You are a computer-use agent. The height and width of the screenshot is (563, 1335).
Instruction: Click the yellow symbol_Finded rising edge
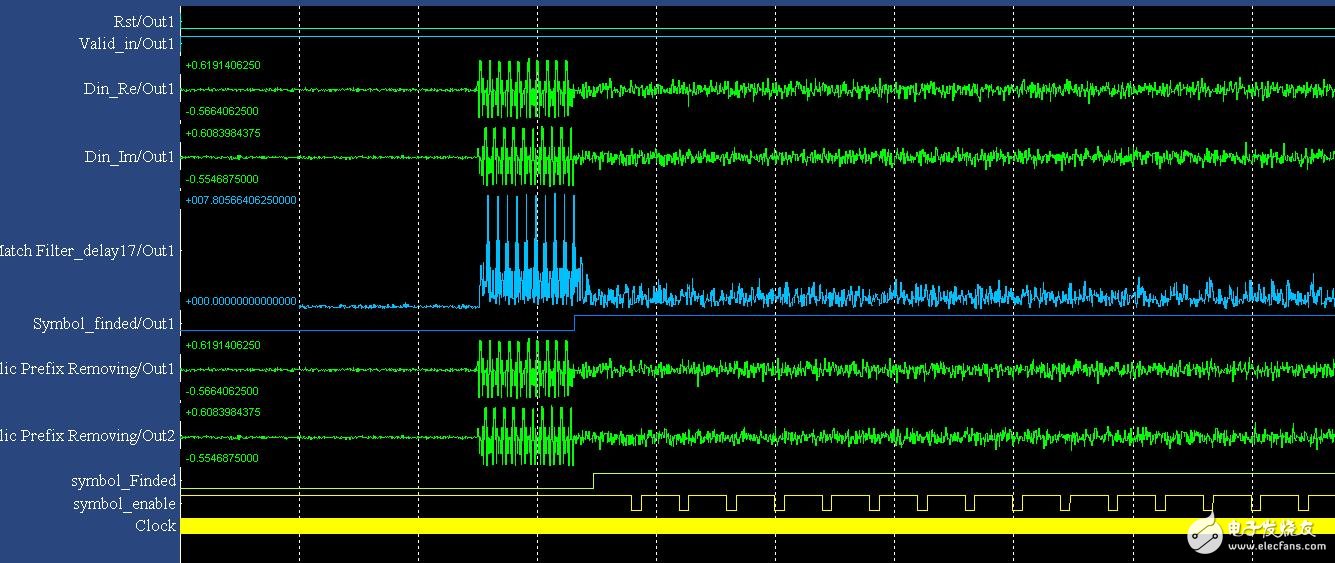point(594,481)
